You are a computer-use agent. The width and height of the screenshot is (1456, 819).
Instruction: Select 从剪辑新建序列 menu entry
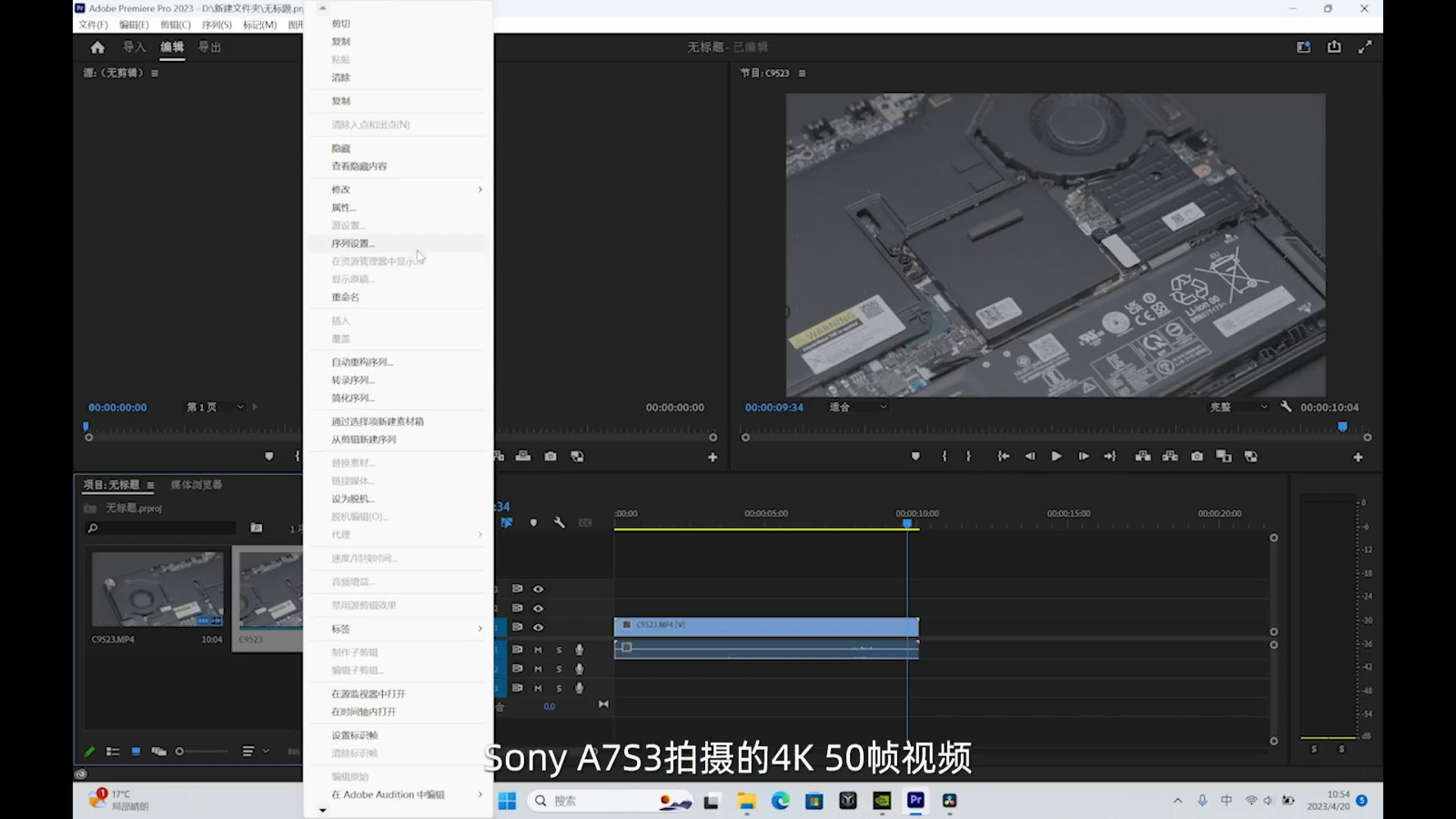tap(398, 439)
